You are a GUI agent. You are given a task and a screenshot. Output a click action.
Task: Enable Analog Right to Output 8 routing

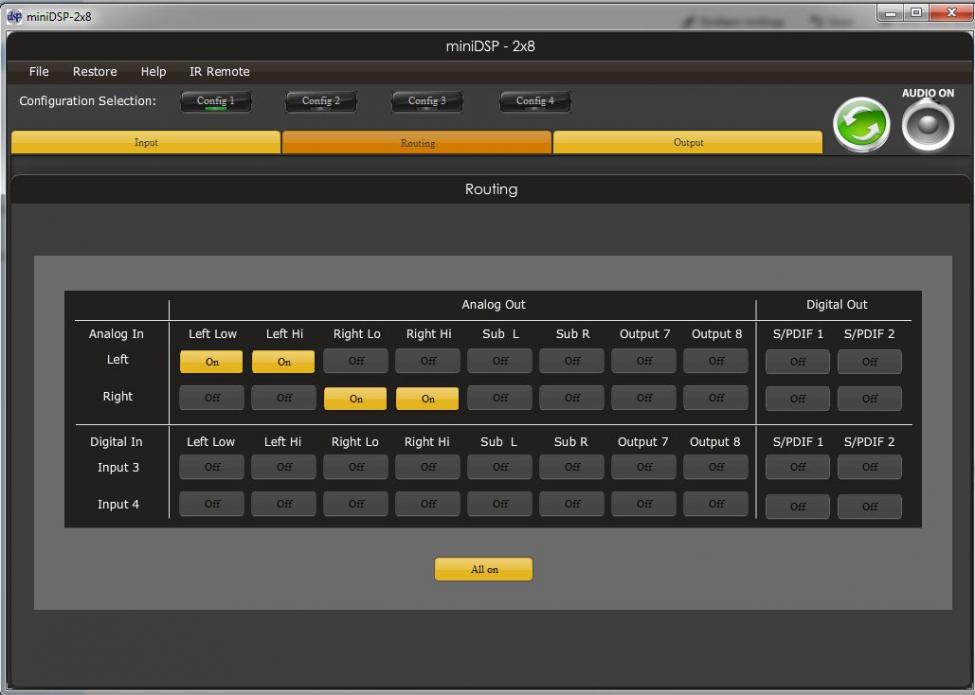coord(716,398)
